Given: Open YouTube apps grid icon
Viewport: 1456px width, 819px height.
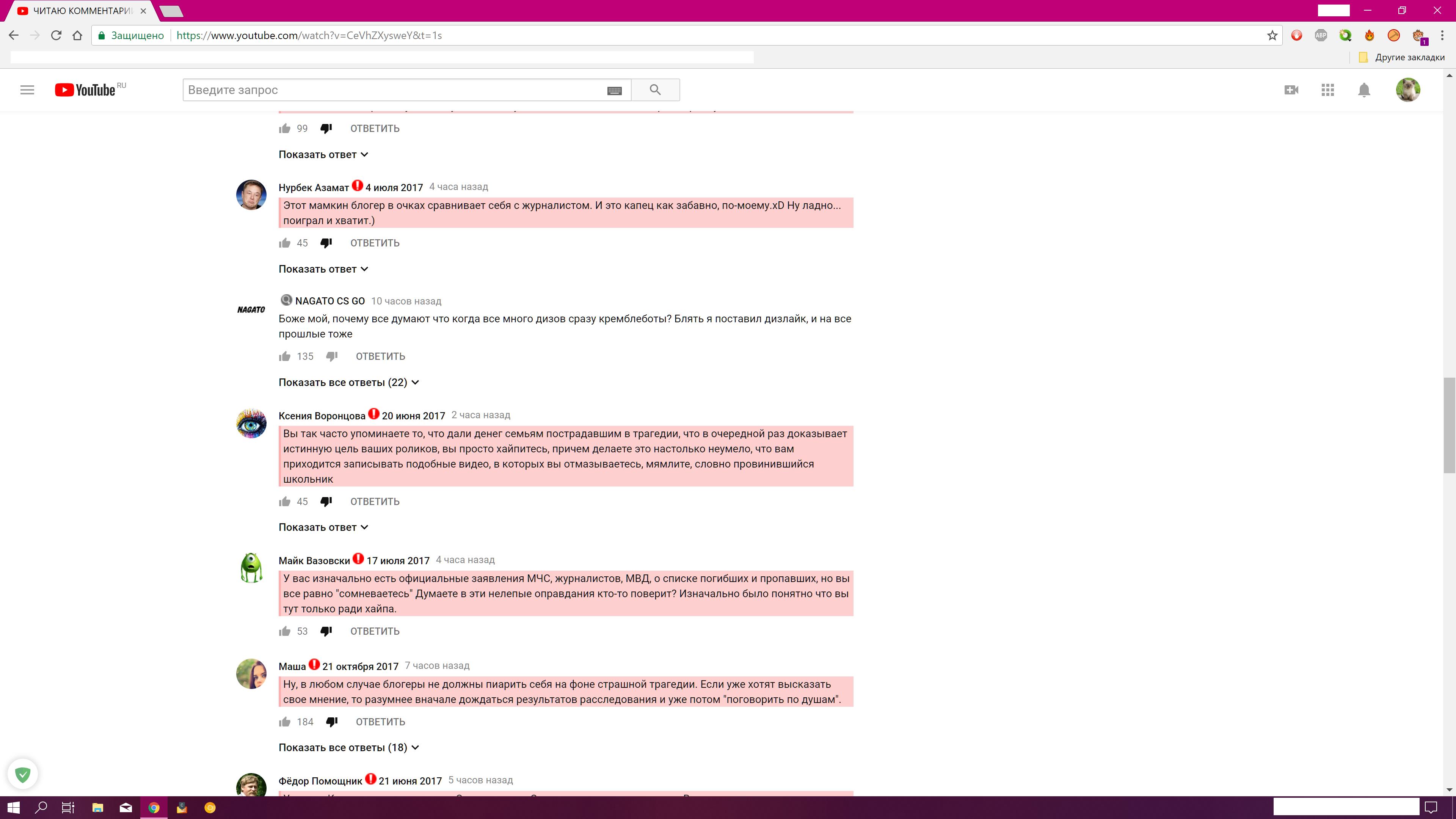Looking at the screenshot, I should coord(1328,90).
